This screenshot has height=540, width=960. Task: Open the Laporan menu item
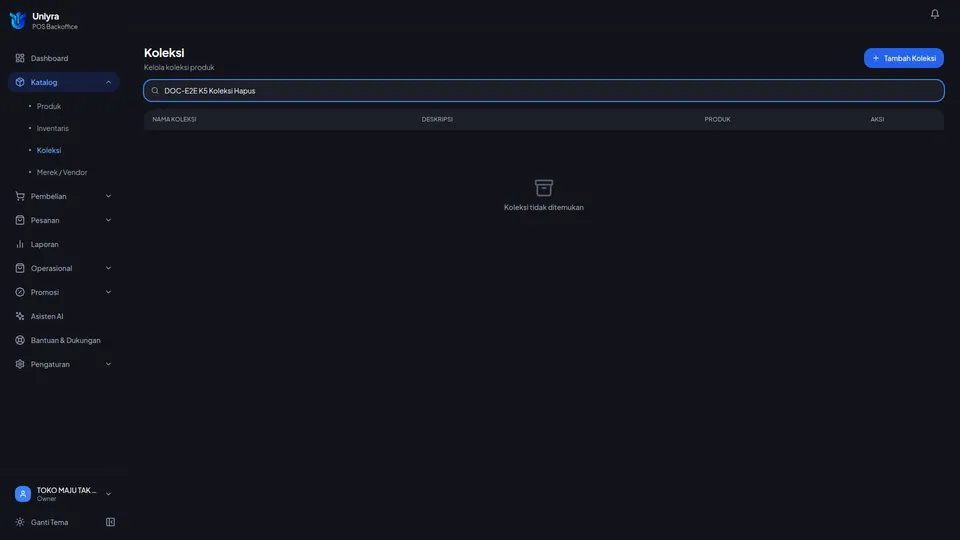pos(64,244)
